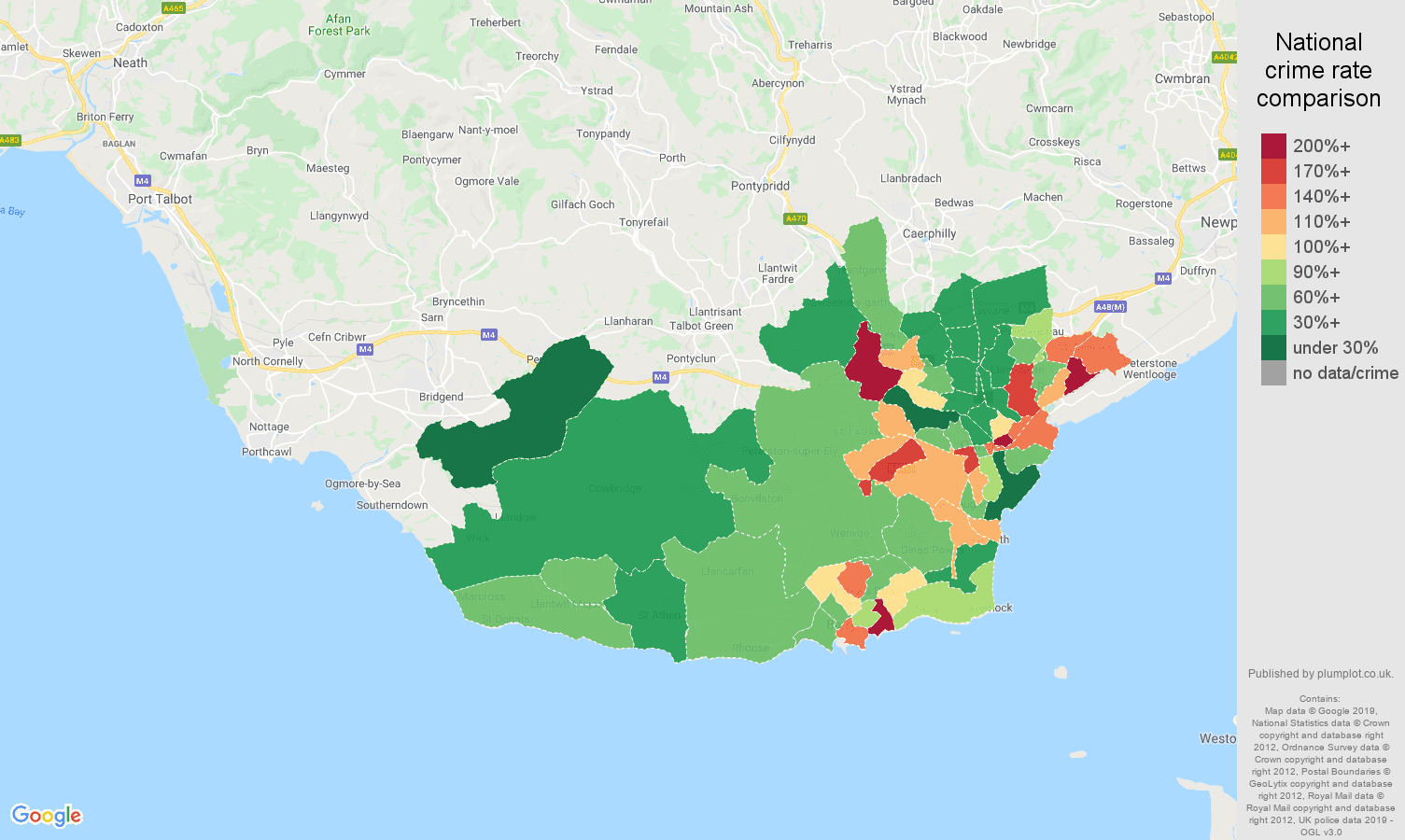Click the Ystrad Mynach label
1405x840 pixels.
[x=906, y=94]
